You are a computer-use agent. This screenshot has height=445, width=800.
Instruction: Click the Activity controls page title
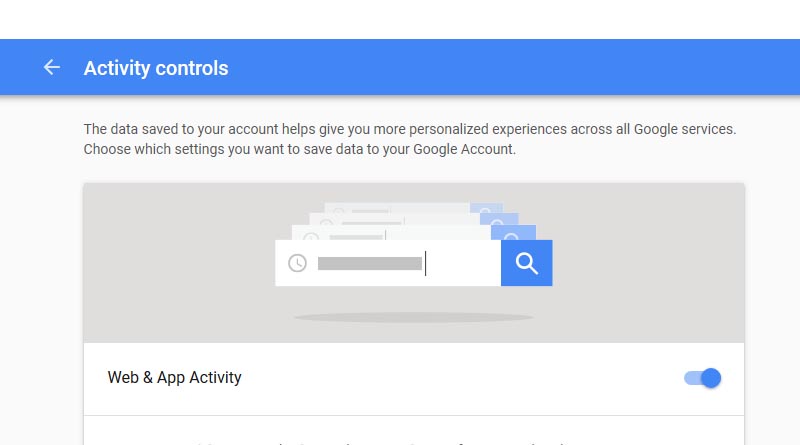(156, 68)
